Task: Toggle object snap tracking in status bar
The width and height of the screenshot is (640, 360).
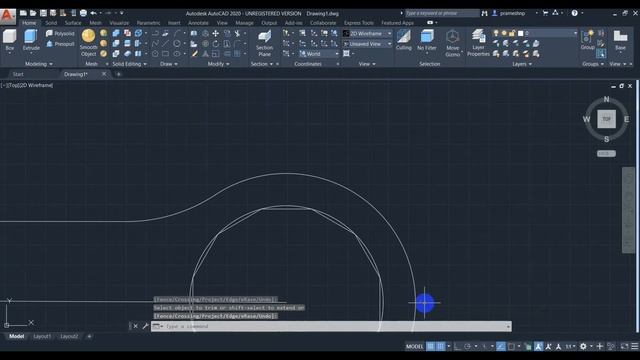Action: pyautogui.click(x=501, y=347)
